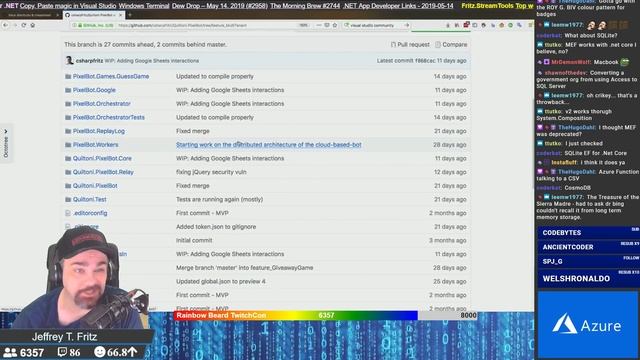Click the Pull request icon
640x360 pixels.
click(x=393, y=44)
